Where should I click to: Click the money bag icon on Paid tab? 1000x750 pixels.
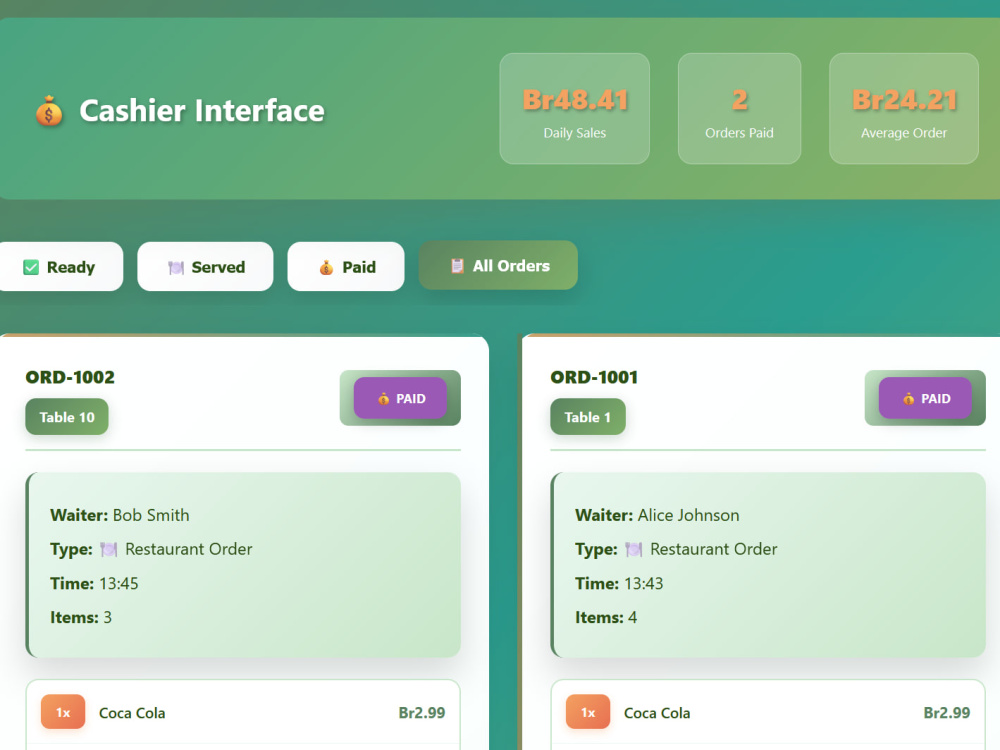pos(326,267)
